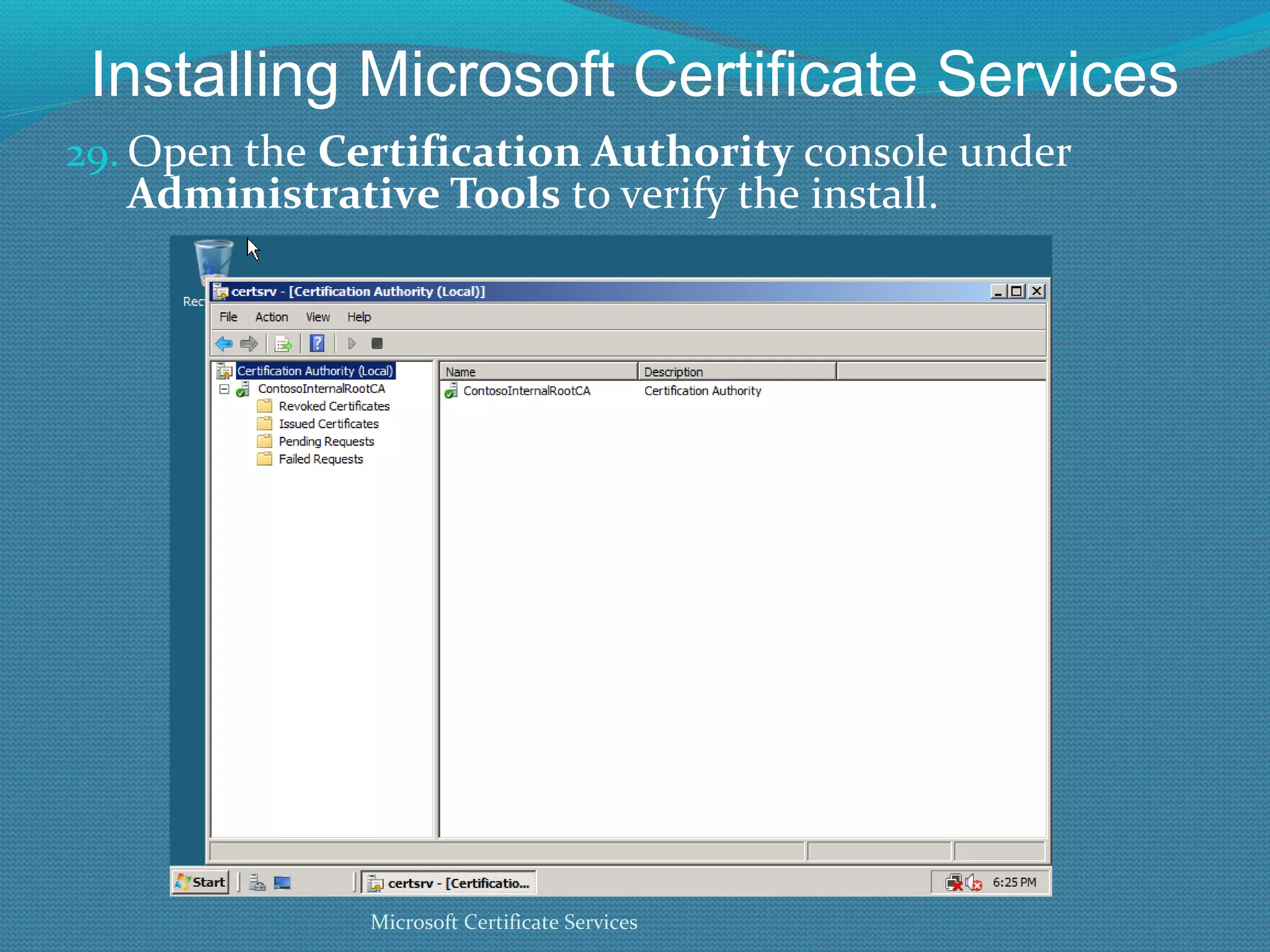Click the Certification Authority (Local) root icon
Viewport: 1270px width, 952px height.
224,371
